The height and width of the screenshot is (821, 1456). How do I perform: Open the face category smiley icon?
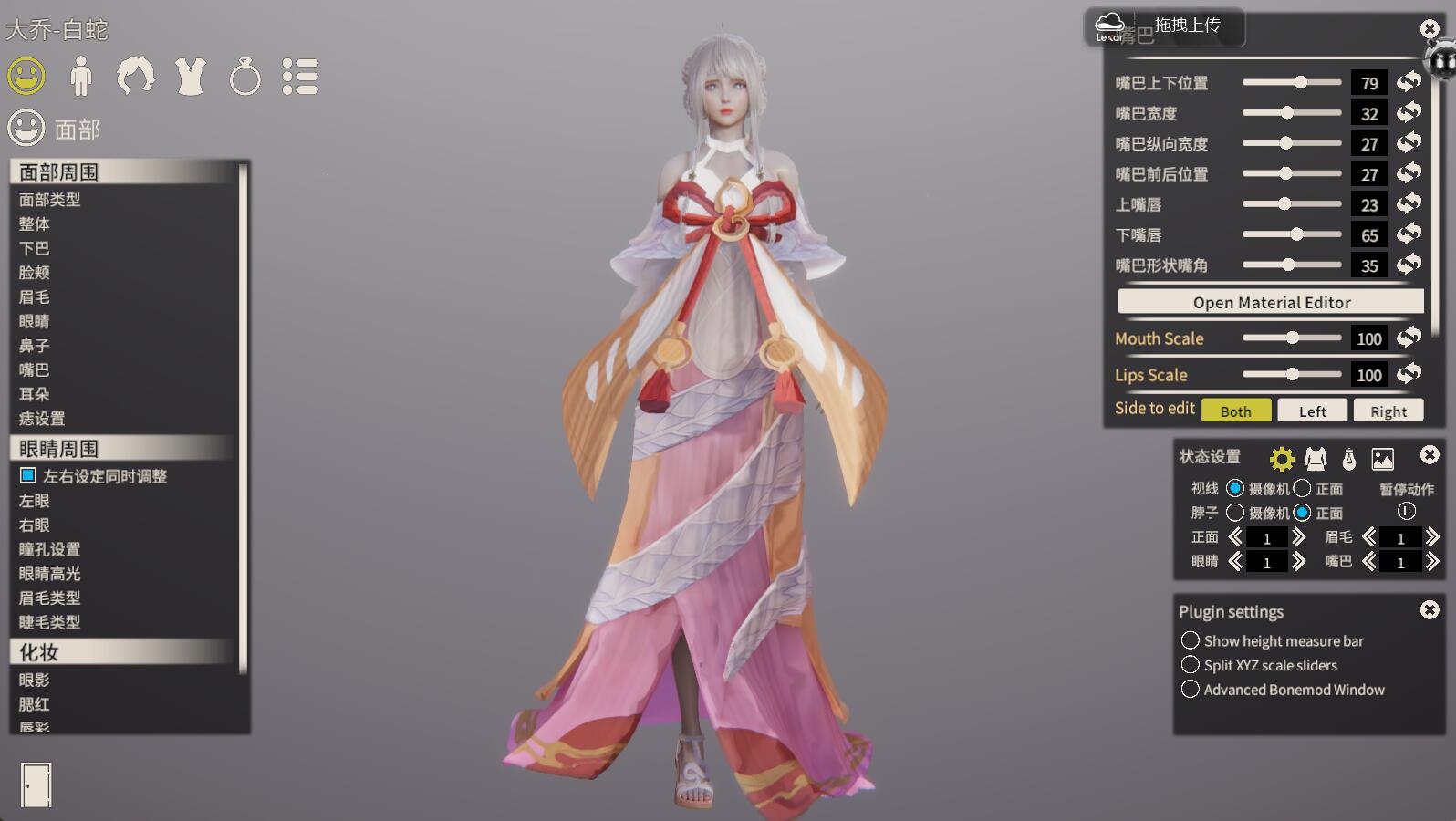(26, 76)
